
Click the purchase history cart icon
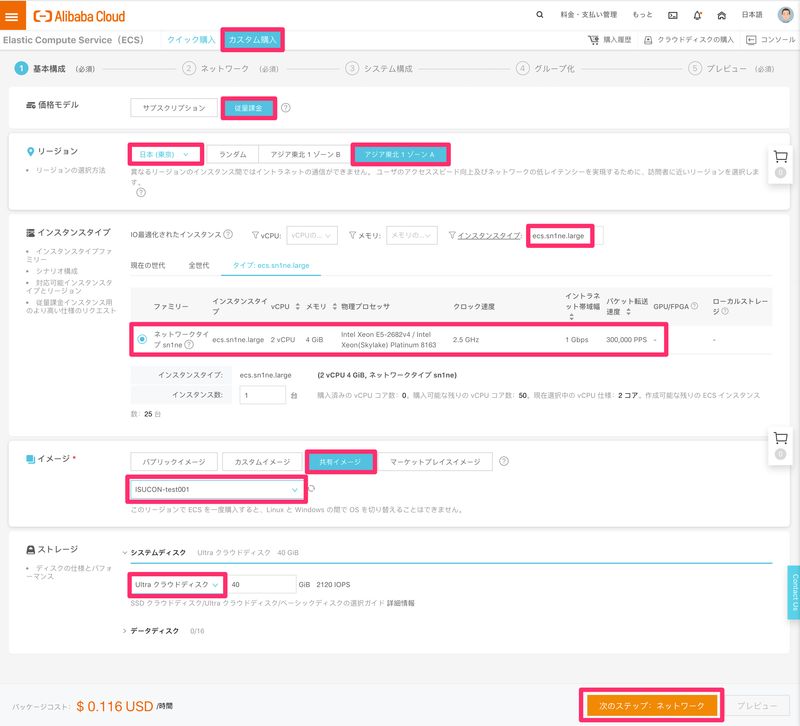[x=593, y=40]
